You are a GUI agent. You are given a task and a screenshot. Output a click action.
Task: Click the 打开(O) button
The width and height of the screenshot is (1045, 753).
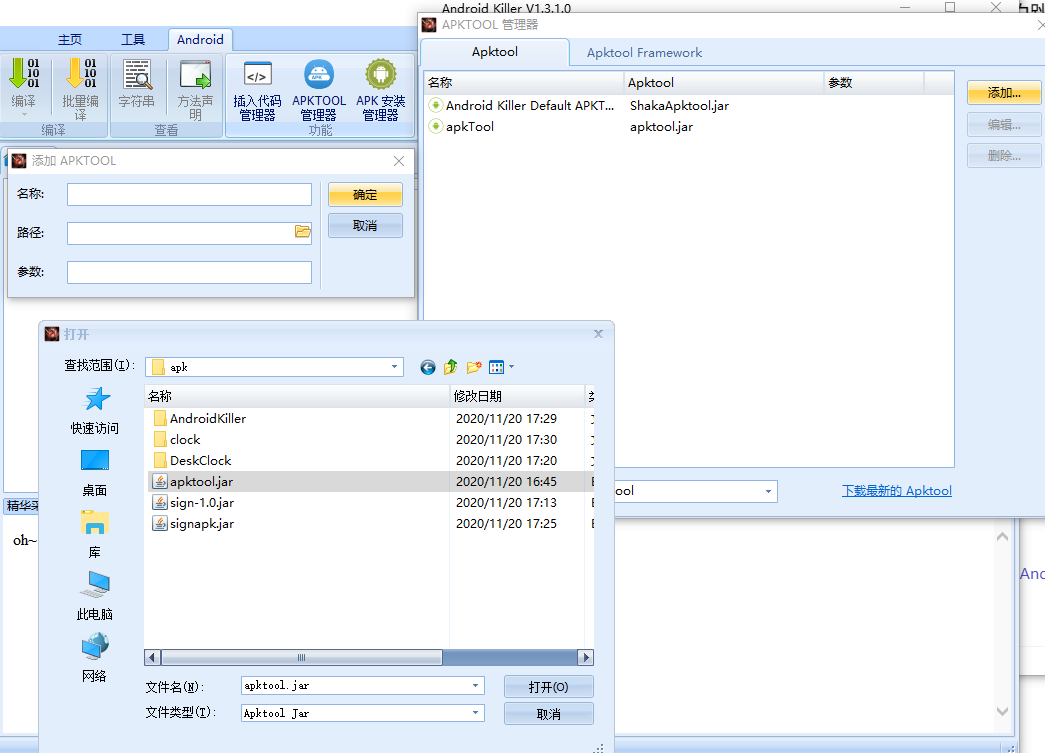point(548,687)
